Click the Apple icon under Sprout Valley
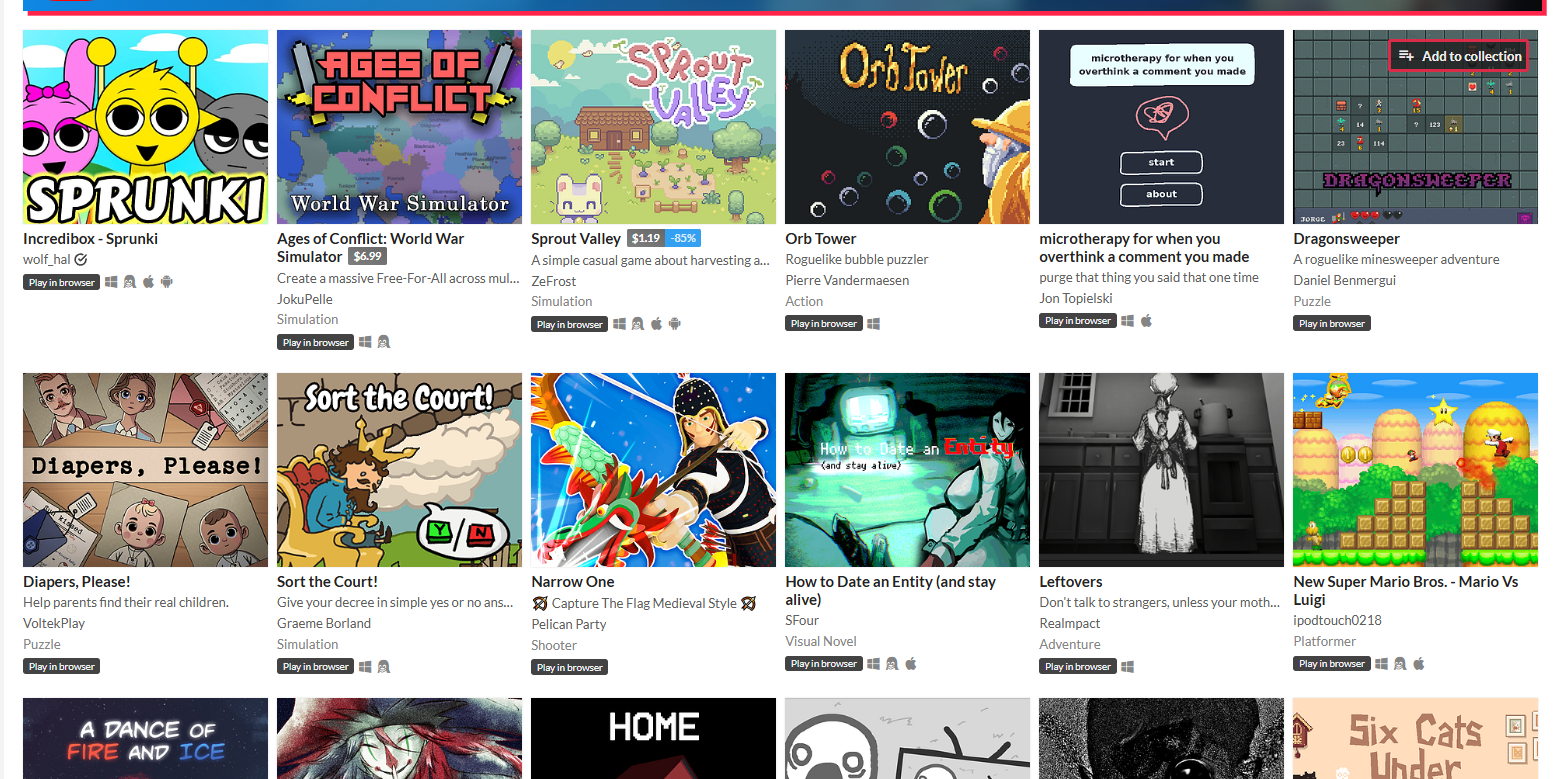 point(657,323)
